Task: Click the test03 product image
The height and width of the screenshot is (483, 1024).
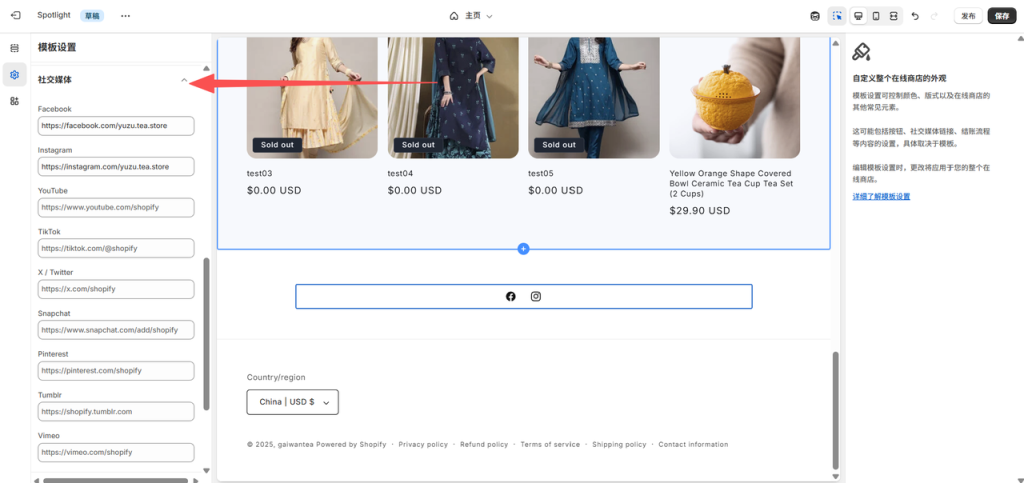Action: [312, 97]
